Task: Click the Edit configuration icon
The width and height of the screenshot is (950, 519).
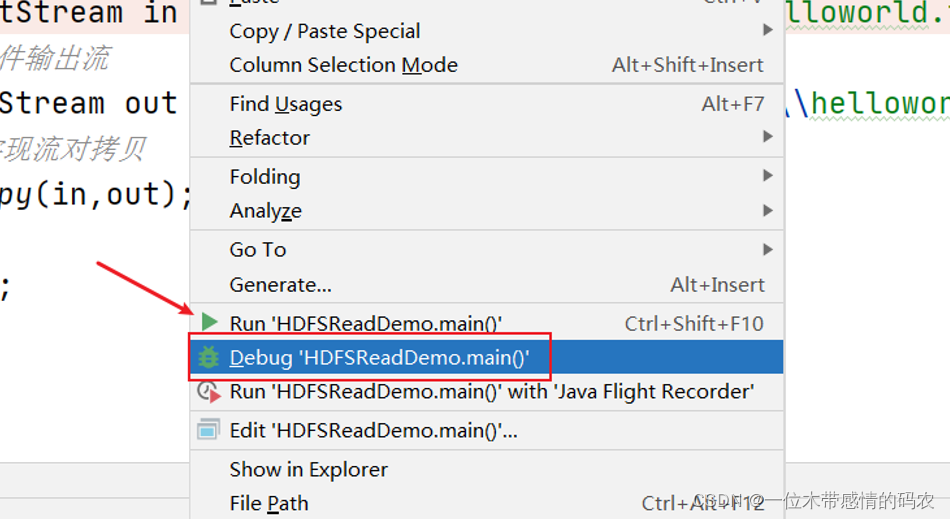Action: 209,431
